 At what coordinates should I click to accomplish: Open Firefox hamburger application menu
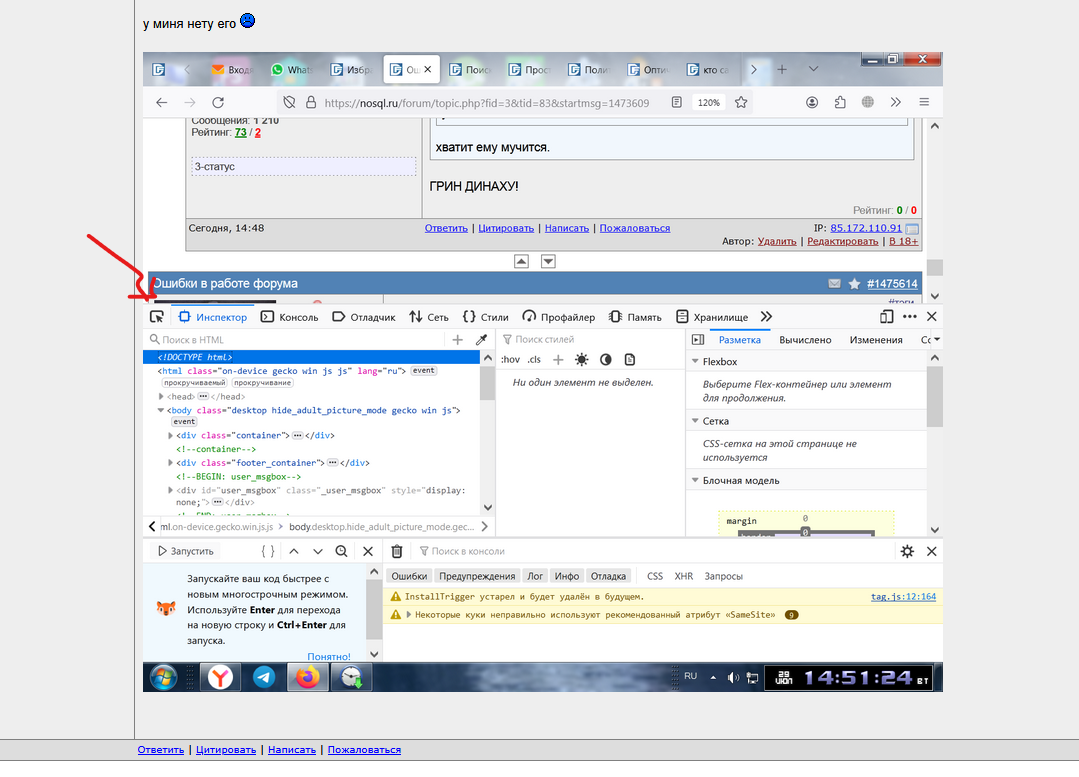point(924,103)
